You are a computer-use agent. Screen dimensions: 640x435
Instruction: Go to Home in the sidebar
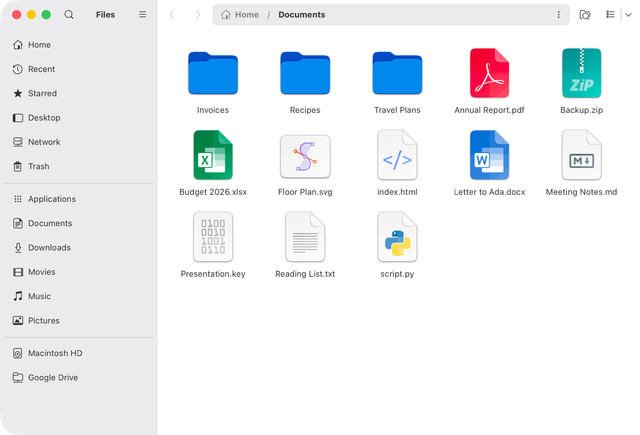click(x=79, y=45)
